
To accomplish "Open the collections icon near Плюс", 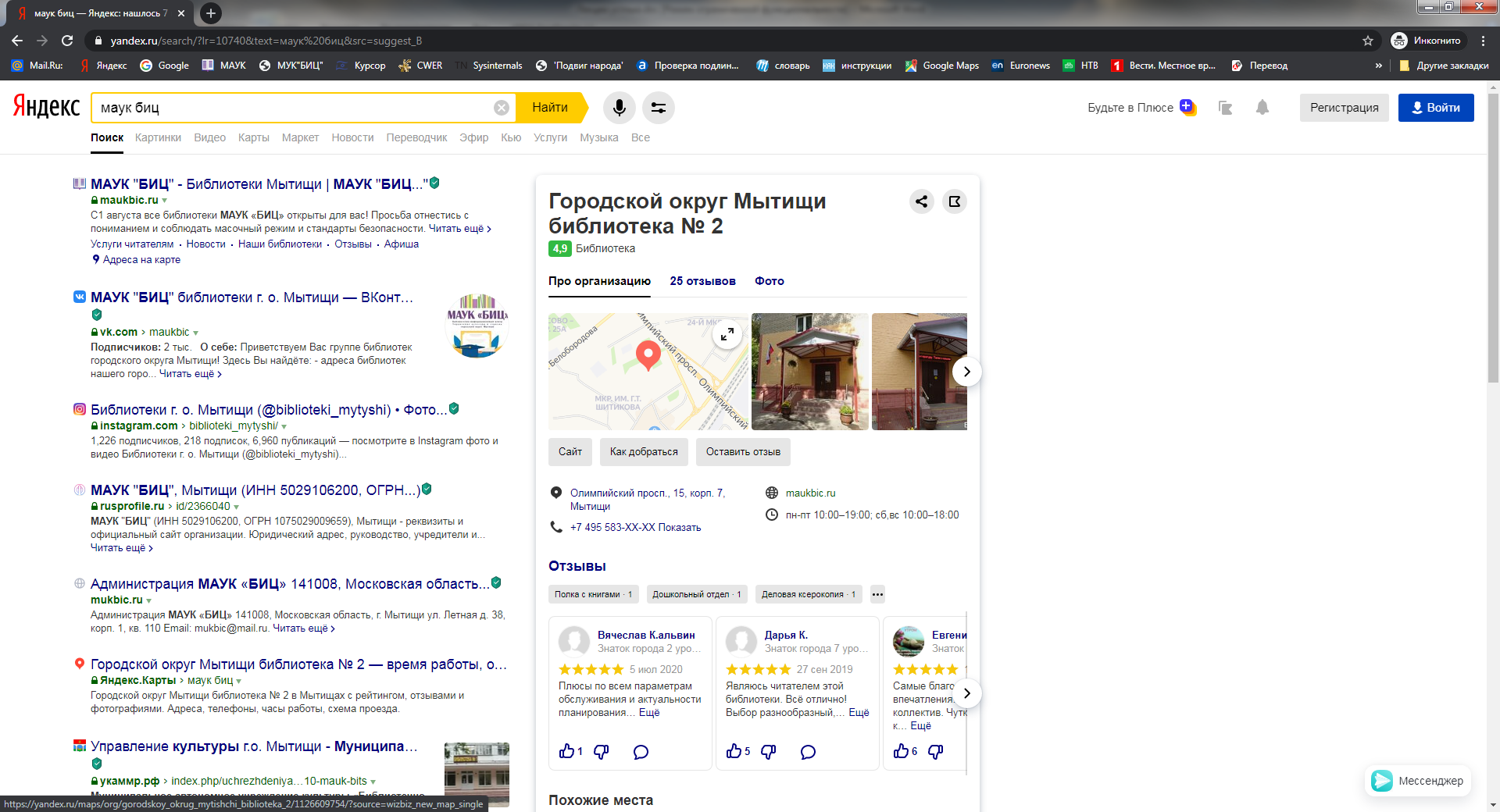I will click(1225, 108).
